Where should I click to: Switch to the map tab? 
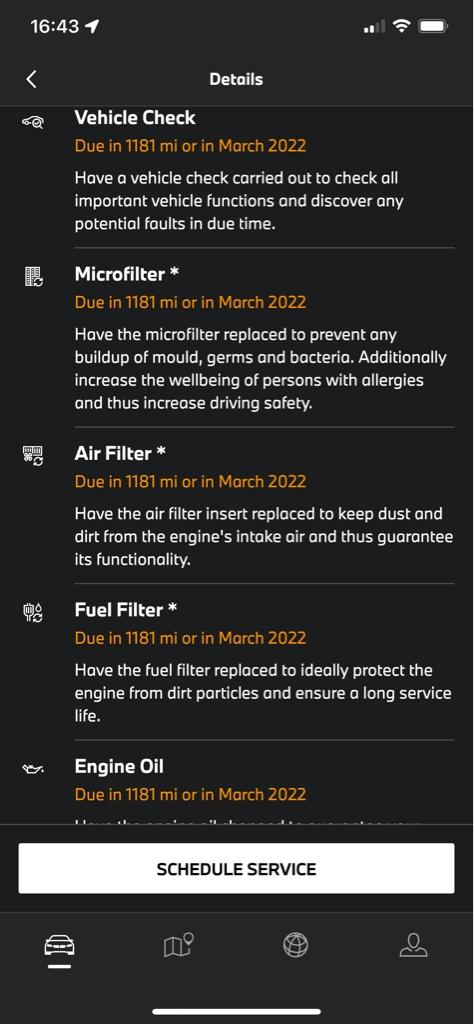[x=178, y=945]
